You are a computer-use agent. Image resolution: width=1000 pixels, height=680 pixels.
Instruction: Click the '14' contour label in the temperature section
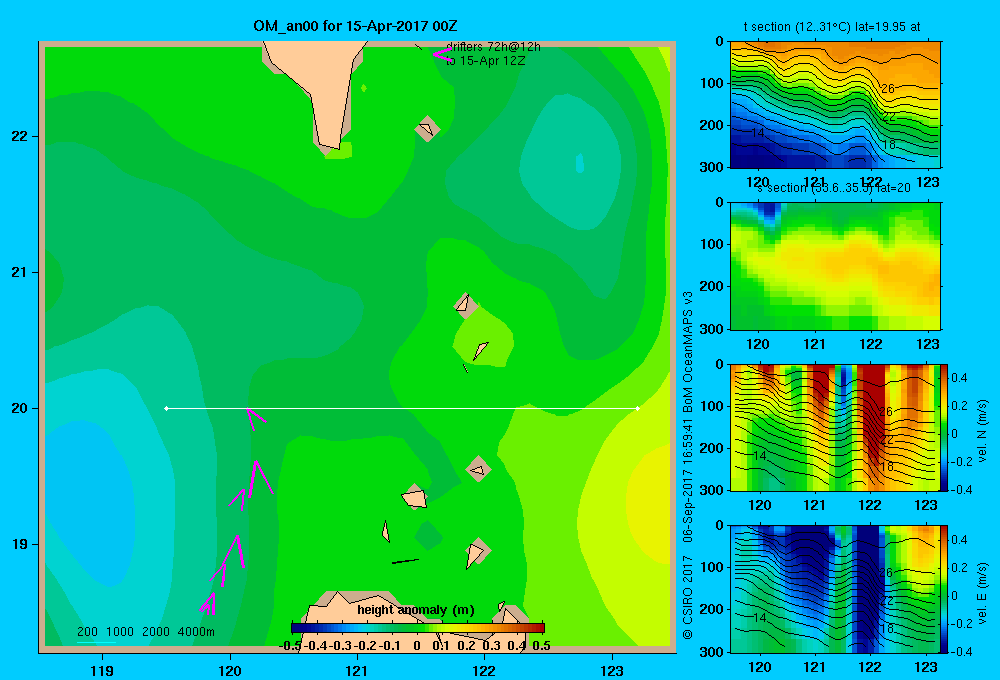tap(757, 133)
